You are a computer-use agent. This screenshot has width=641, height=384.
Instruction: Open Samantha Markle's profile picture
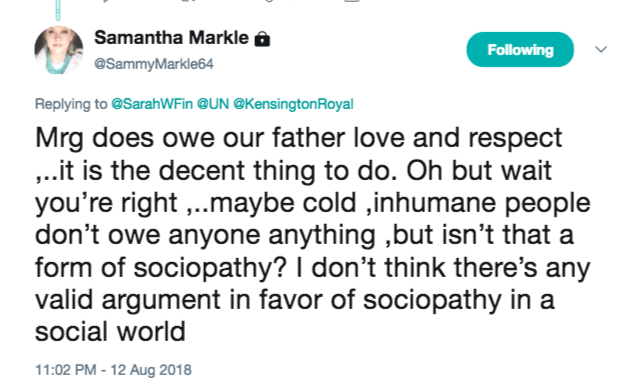(58, 50)
